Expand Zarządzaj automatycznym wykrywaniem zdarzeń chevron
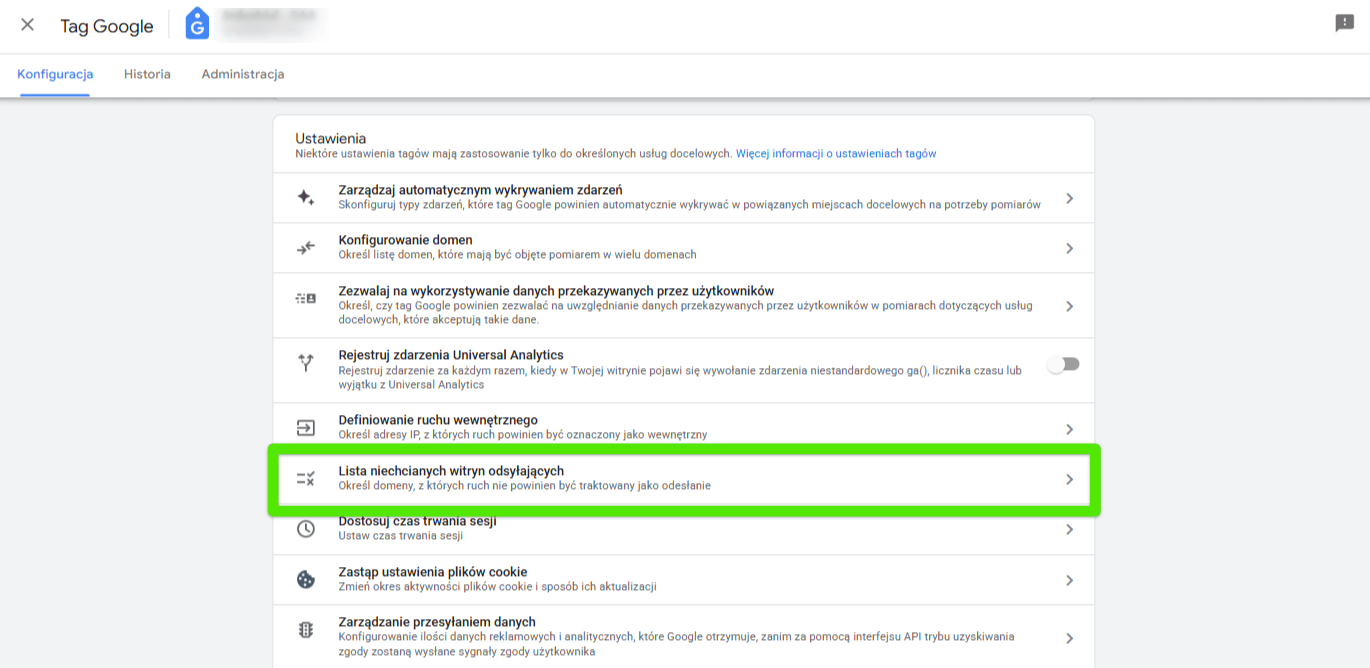The width and height of the screenshot is (1370, 668). (1069, 198)
